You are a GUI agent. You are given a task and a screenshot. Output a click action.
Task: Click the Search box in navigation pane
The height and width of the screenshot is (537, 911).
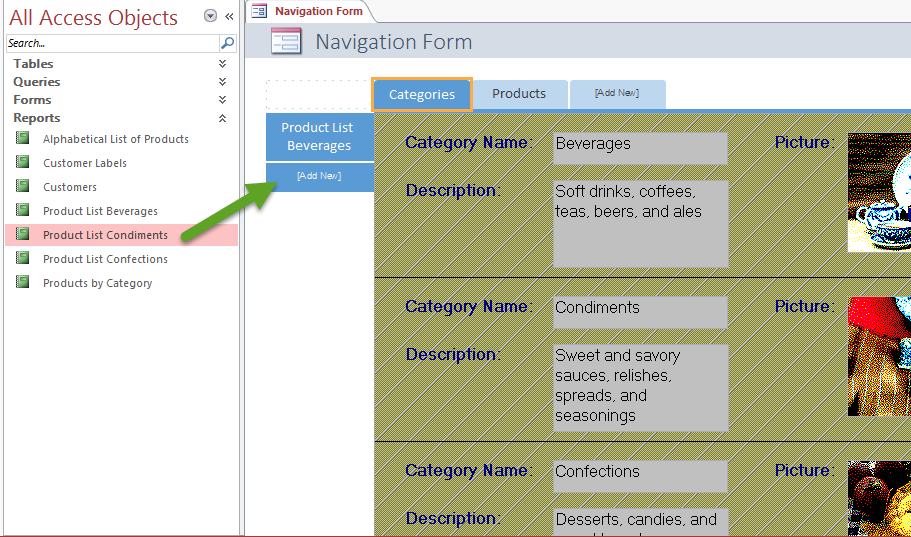[x=110, y=43]
